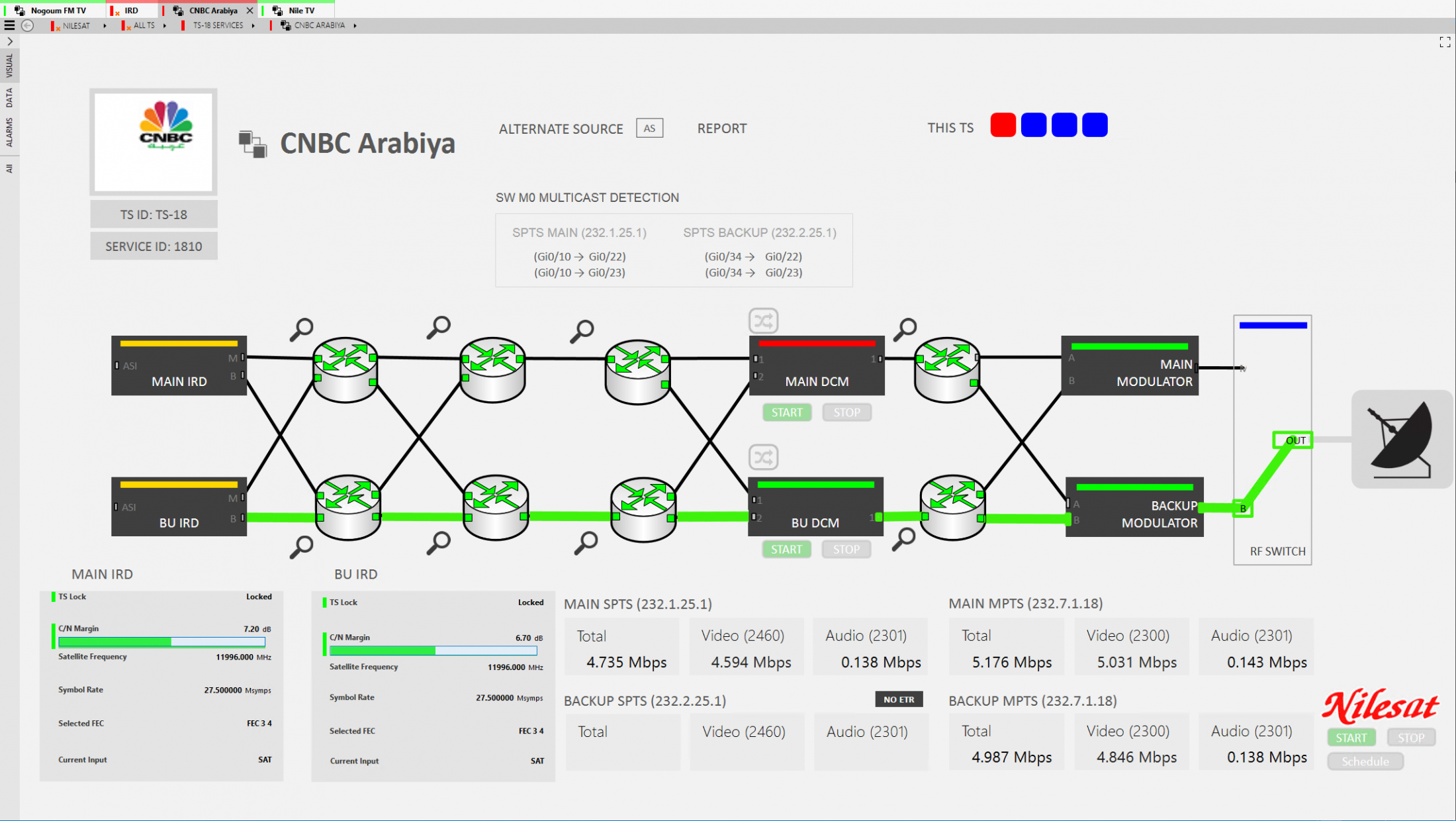The image size is (1456, 821).
Task: Select the MAIN MODULATOR block
Action: point(1130,365)
